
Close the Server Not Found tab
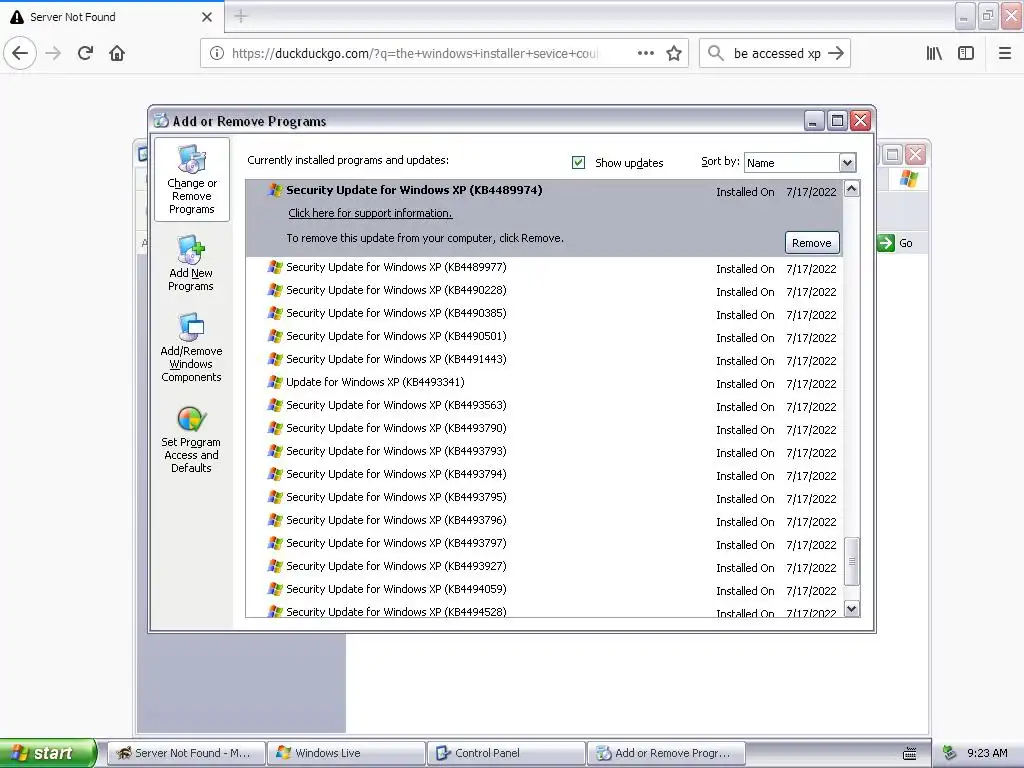pos(207,17)
